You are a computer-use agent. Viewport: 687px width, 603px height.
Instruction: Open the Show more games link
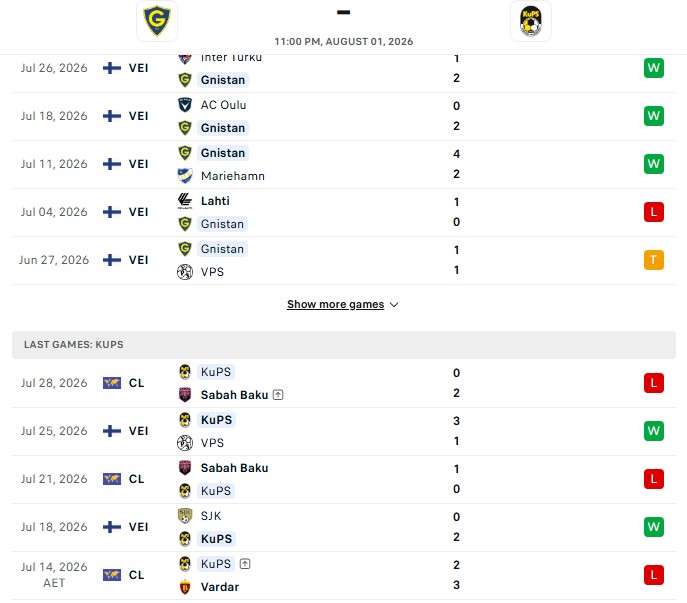tap(335, 304)
